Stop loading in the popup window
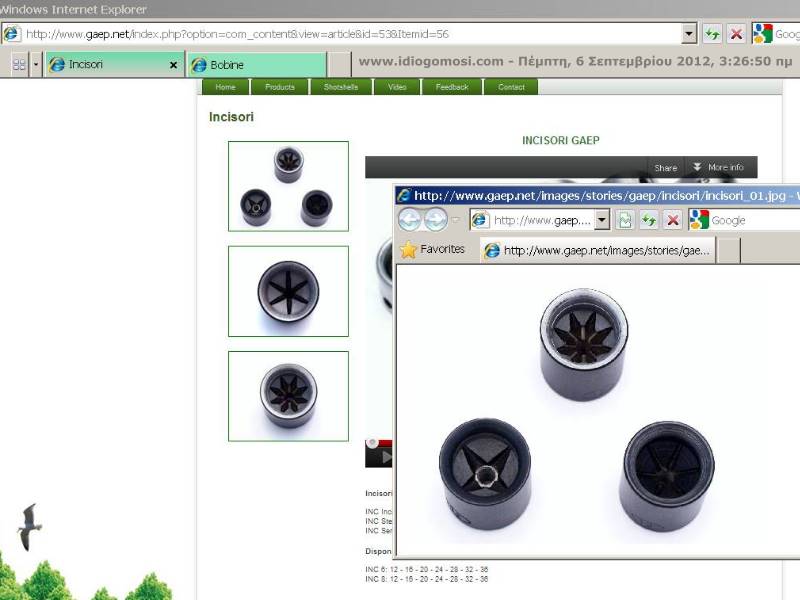The width and height of the screenshot is (800, 600). pos(673,220)
